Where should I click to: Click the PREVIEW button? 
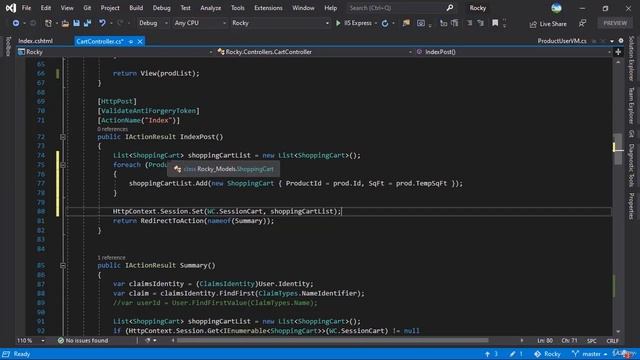click(x=615, y=23)
